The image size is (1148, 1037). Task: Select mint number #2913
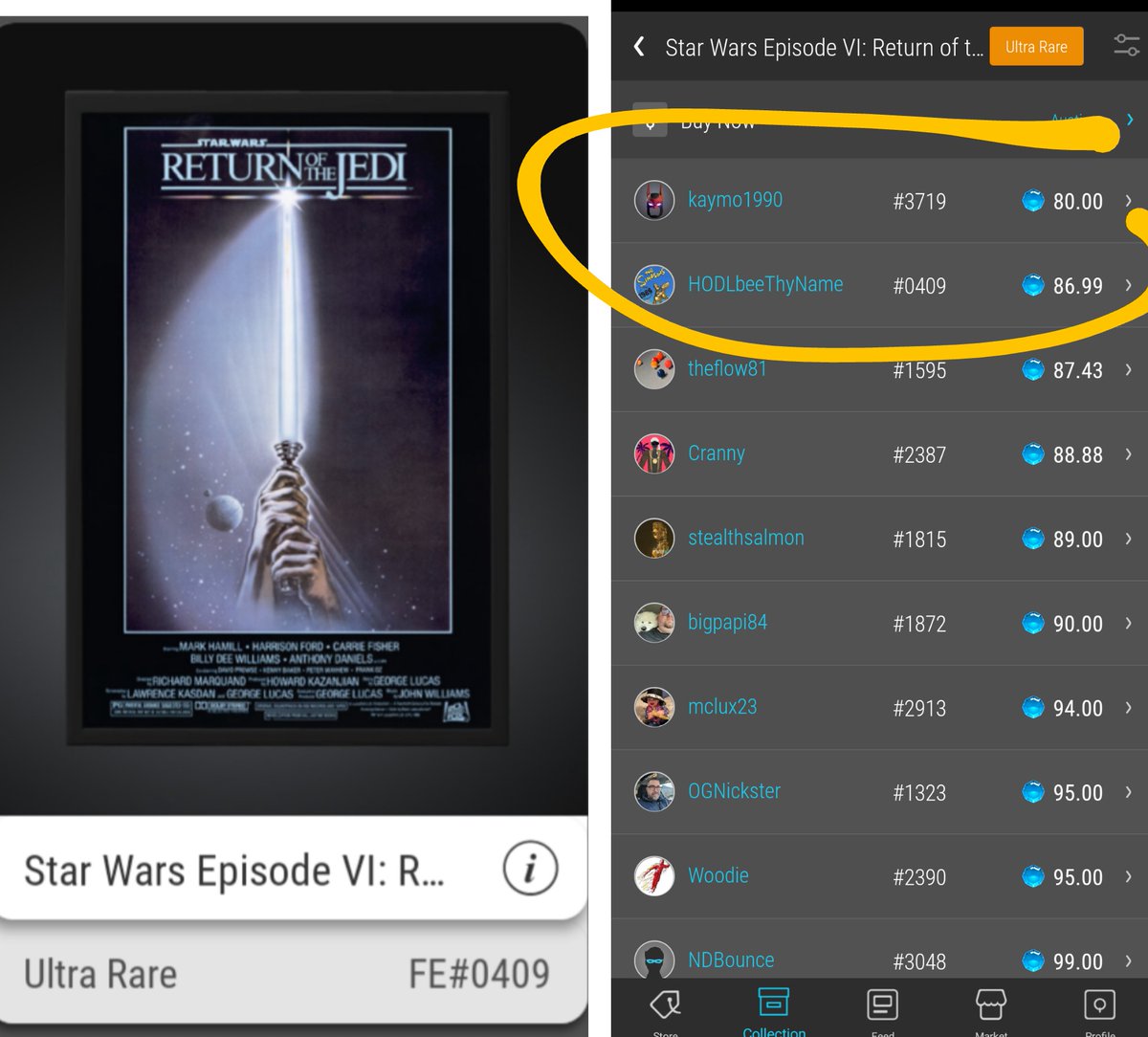coord(919,708)
